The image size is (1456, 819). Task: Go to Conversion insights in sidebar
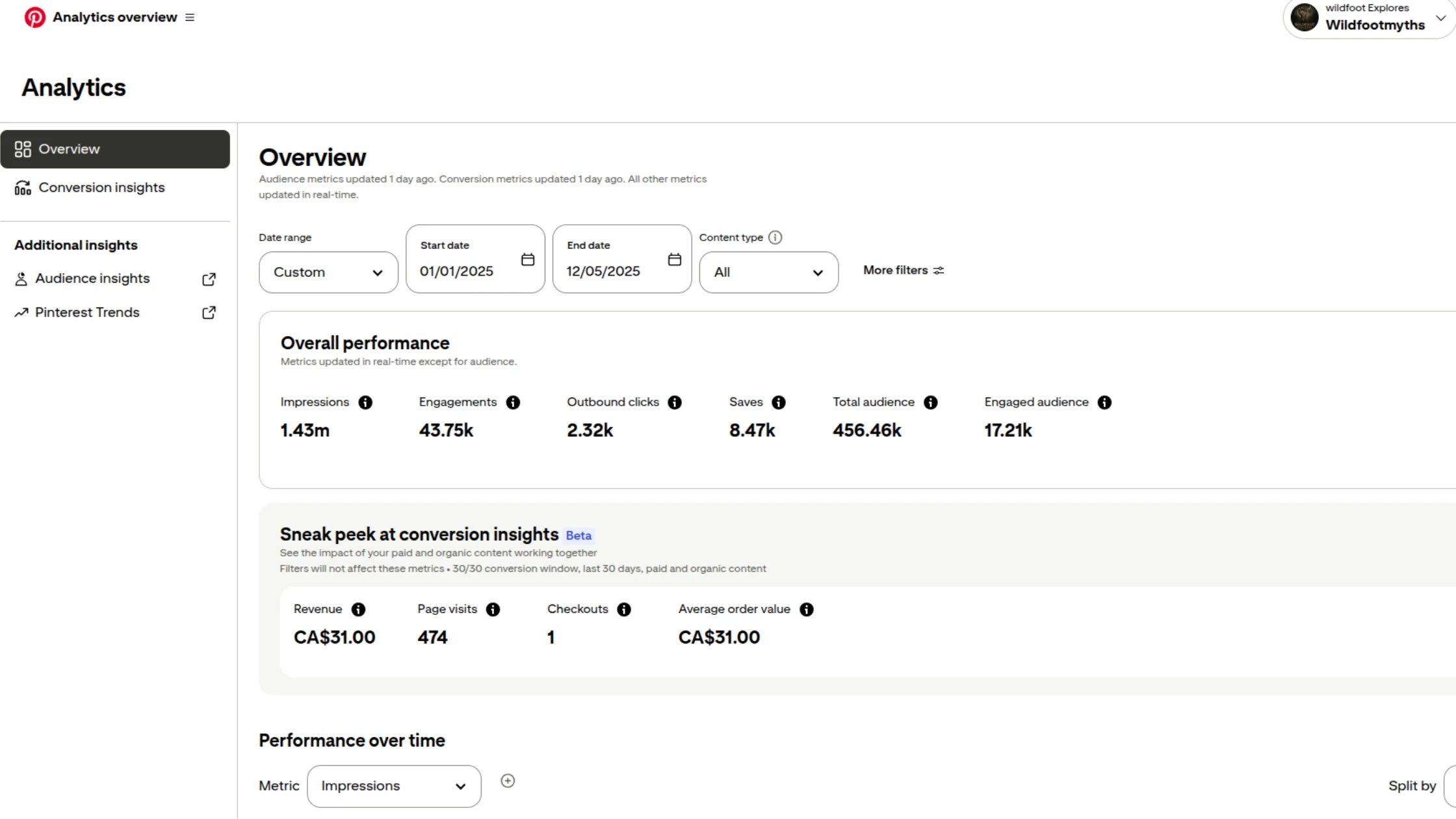[x=101, y=188]
